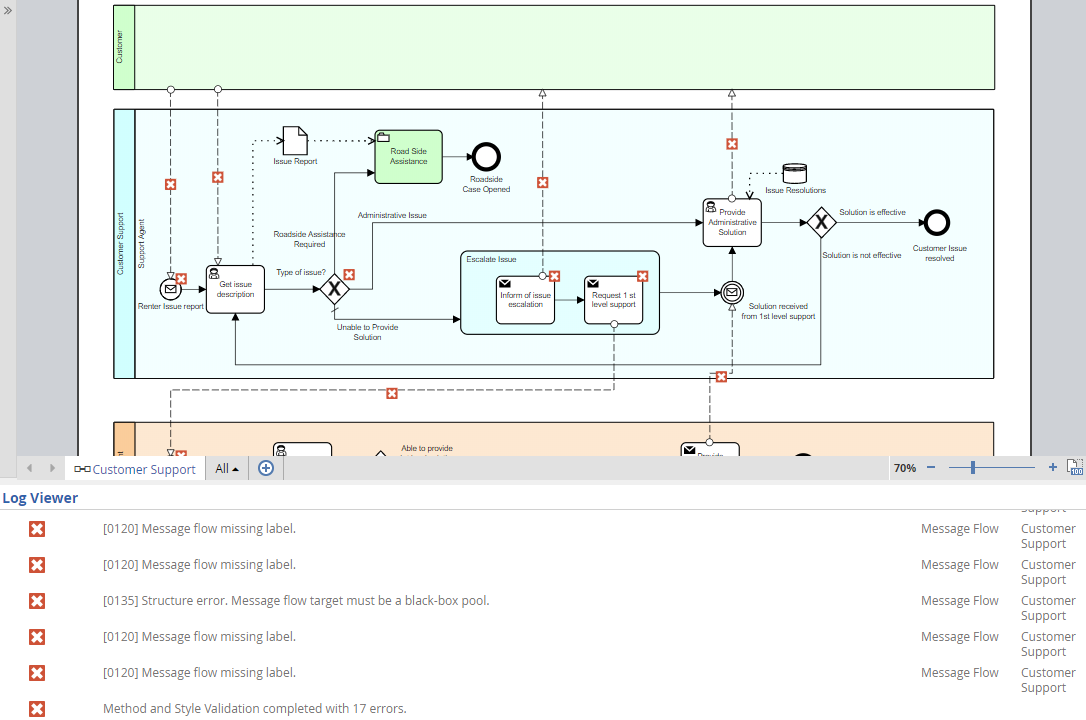Click the zoom level slider
The height and width of the screenshot is (720, 1086).
click(x=973, y=467)
